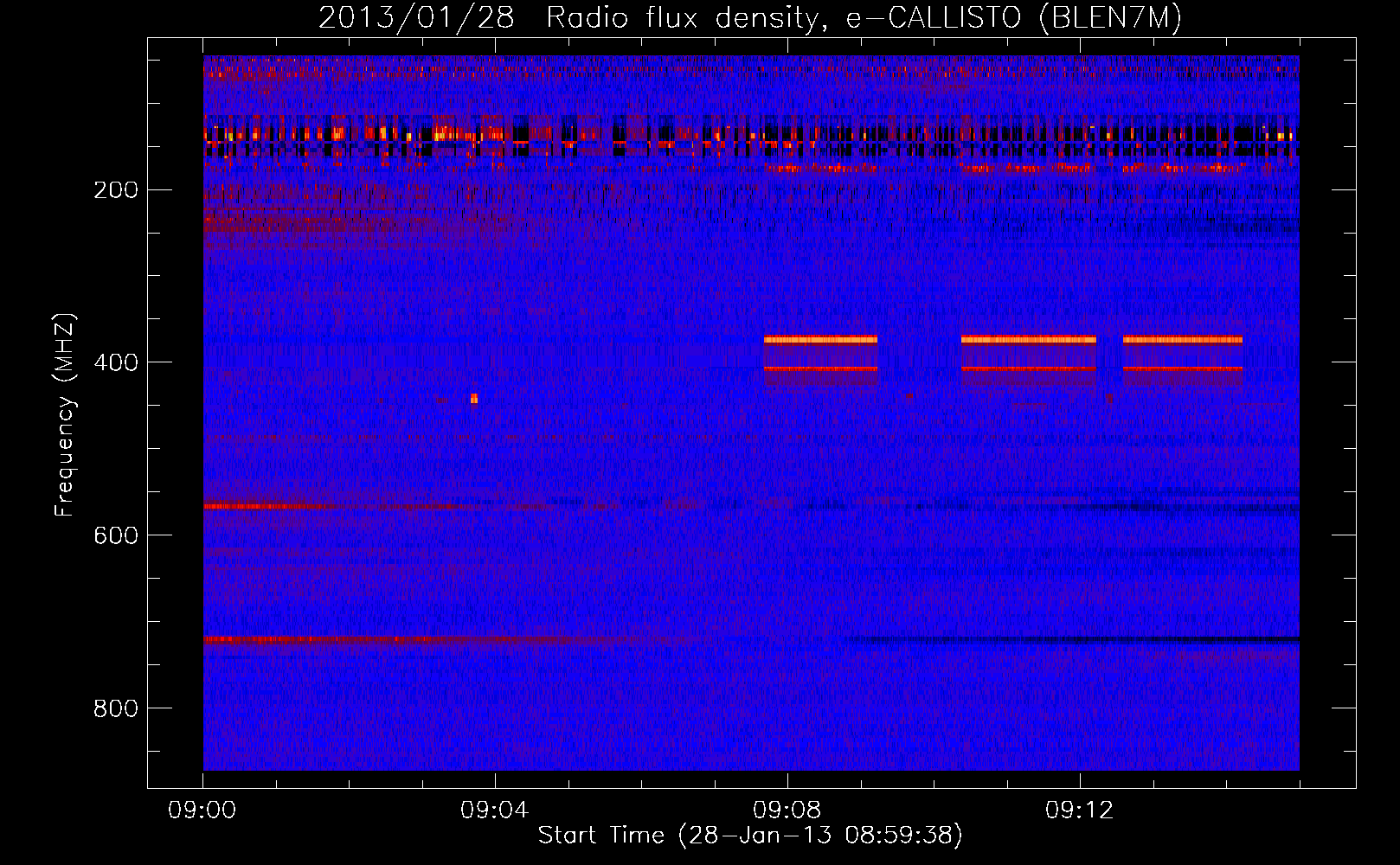Screen dimensions: 1400x865
Task: Click the Start Time (28-Jan-13 08:59:38) label
Action: (x=750, y=836)
